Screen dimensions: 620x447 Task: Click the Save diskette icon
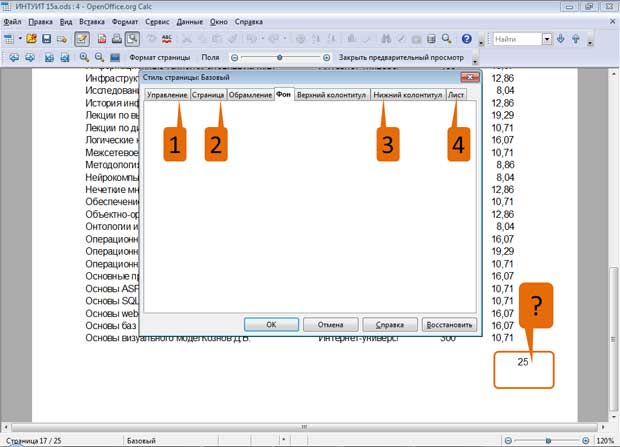tap(47, 39)
